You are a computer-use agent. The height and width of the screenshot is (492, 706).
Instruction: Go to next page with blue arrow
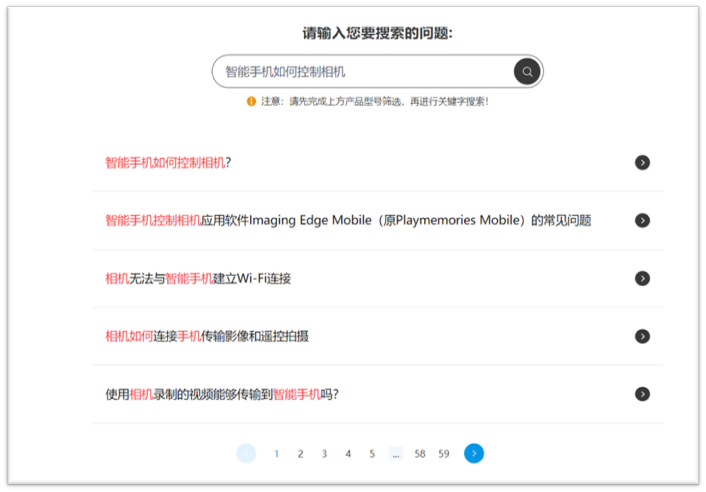click(x=474, y=453)
